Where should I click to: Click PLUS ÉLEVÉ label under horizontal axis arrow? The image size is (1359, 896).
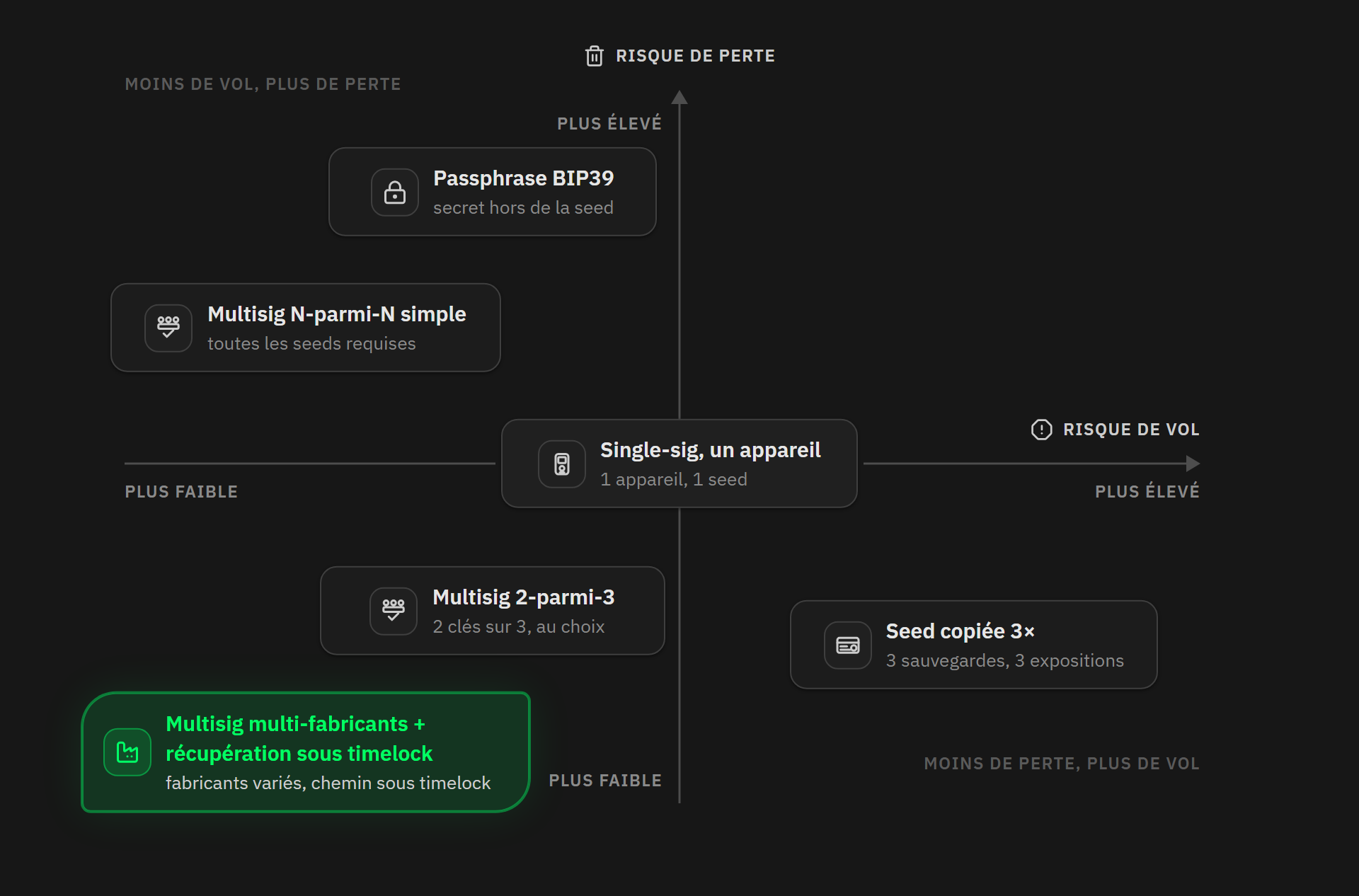click(x=1147, y=491)
